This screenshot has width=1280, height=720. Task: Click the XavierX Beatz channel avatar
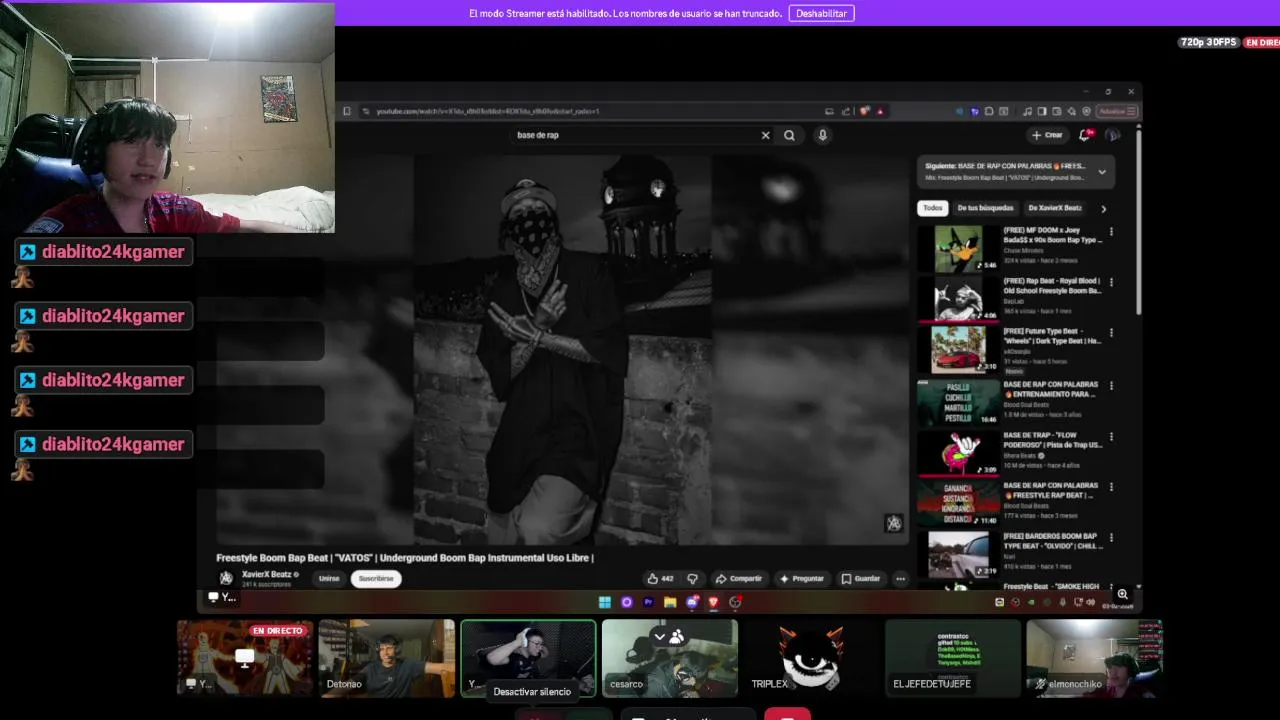(x=227, y=578)
